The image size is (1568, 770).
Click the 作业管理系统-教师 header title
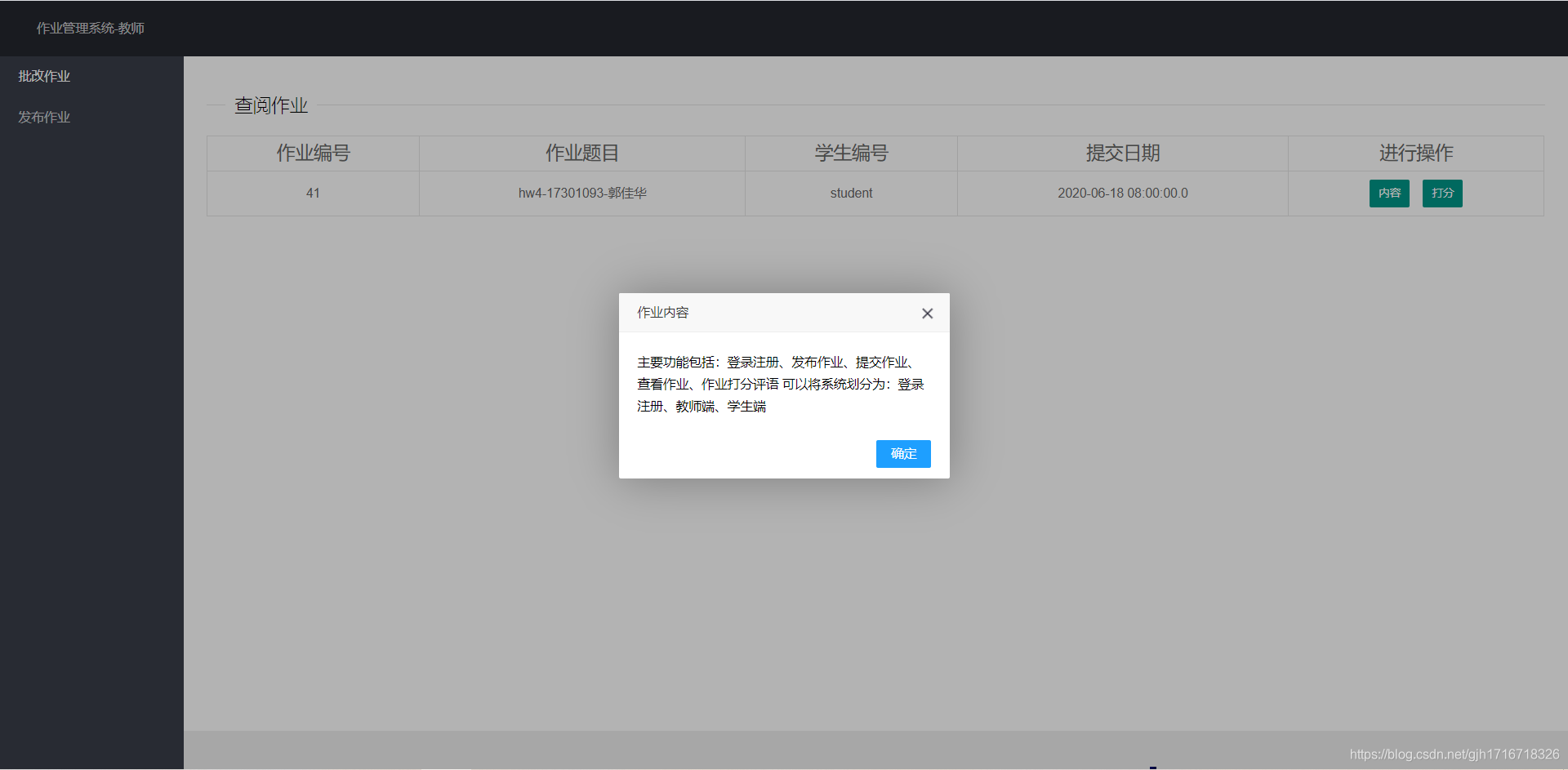click(x=90, y=27)
